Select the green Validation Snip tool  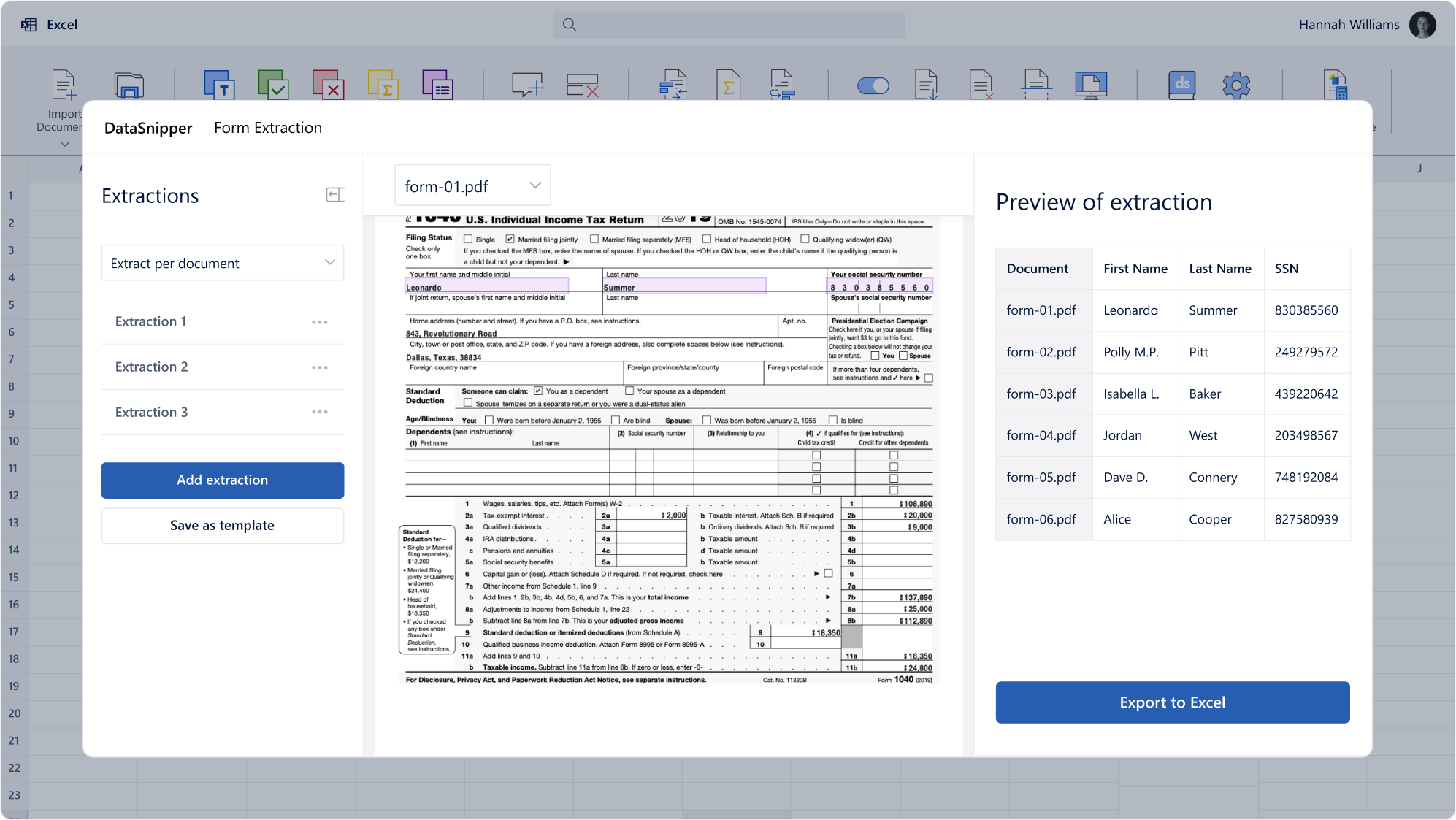coord(272,85)
